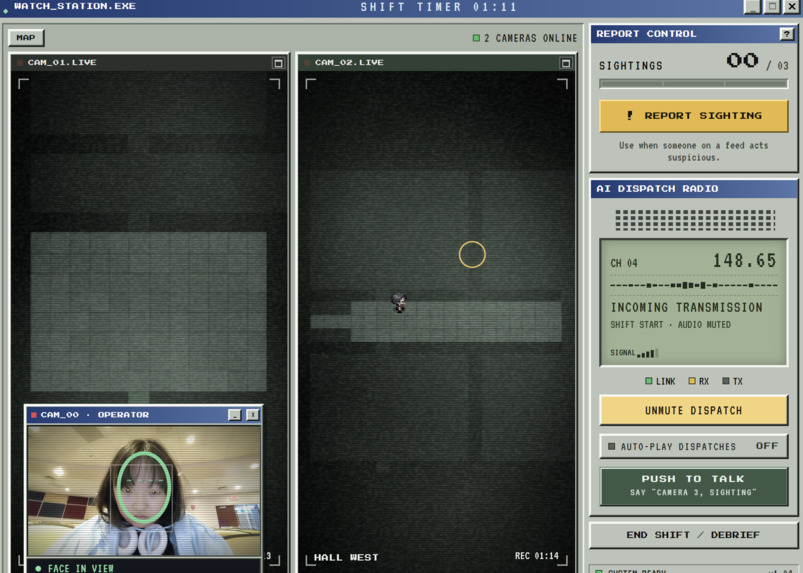Maximize the CAM_01.LIVE feed

click(278, 63)
